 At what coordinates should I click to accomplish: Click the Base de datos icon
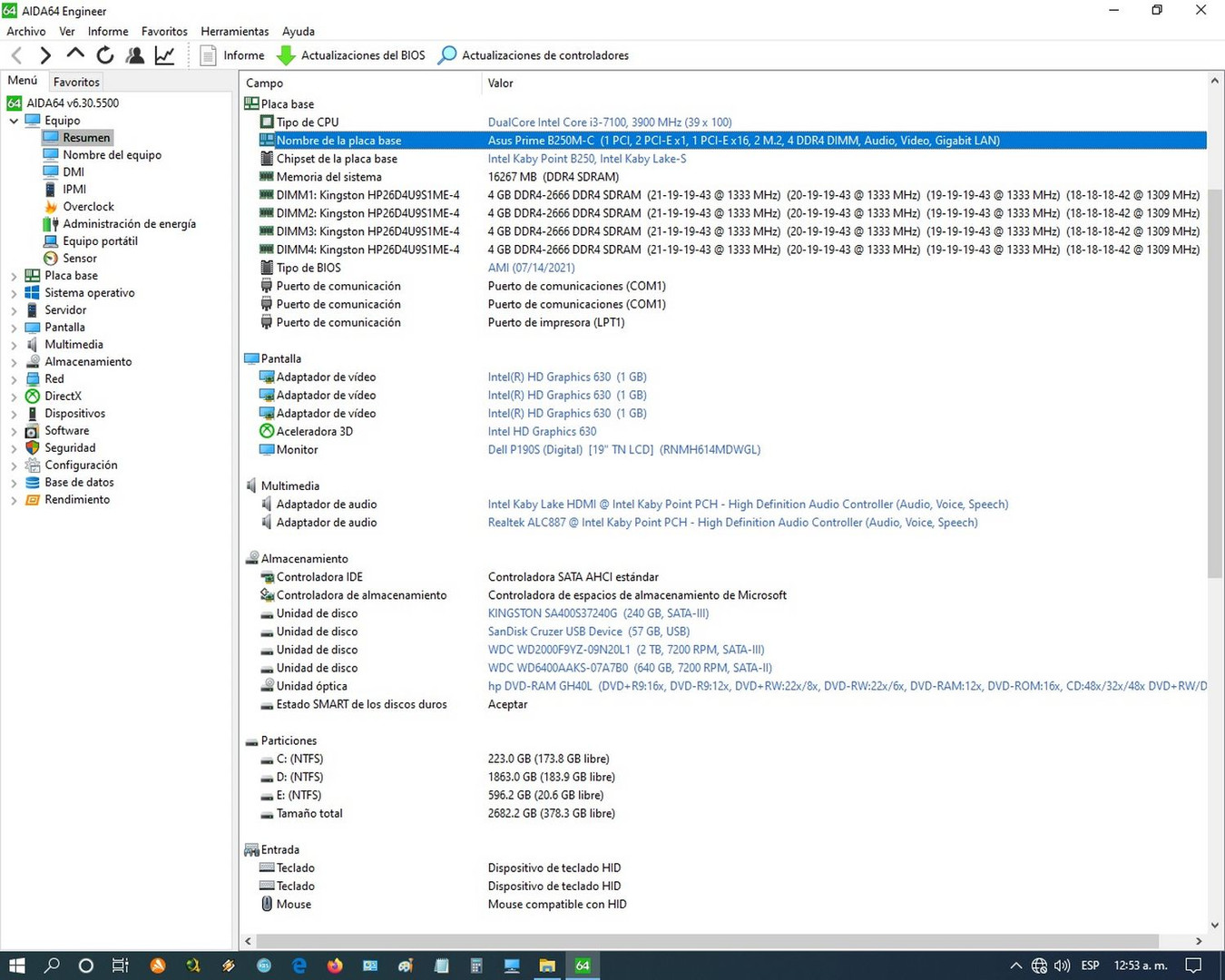pos(33,483)
